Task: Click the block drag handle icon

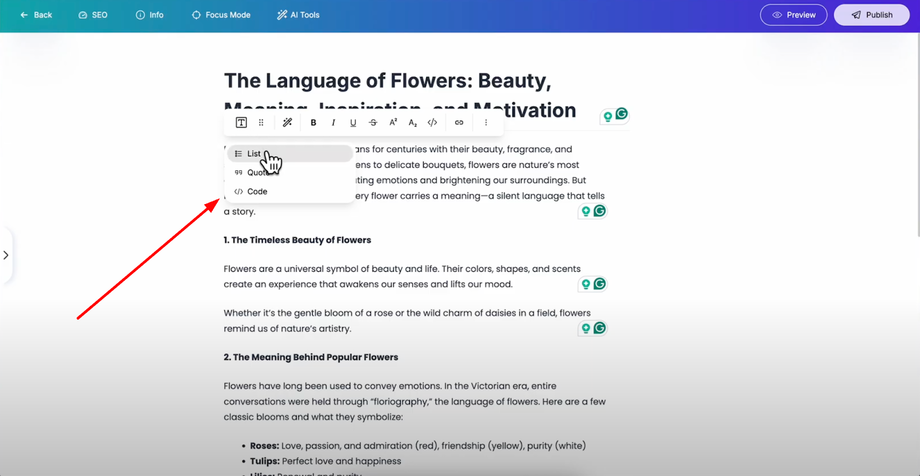Action: (x=262, y=123)
